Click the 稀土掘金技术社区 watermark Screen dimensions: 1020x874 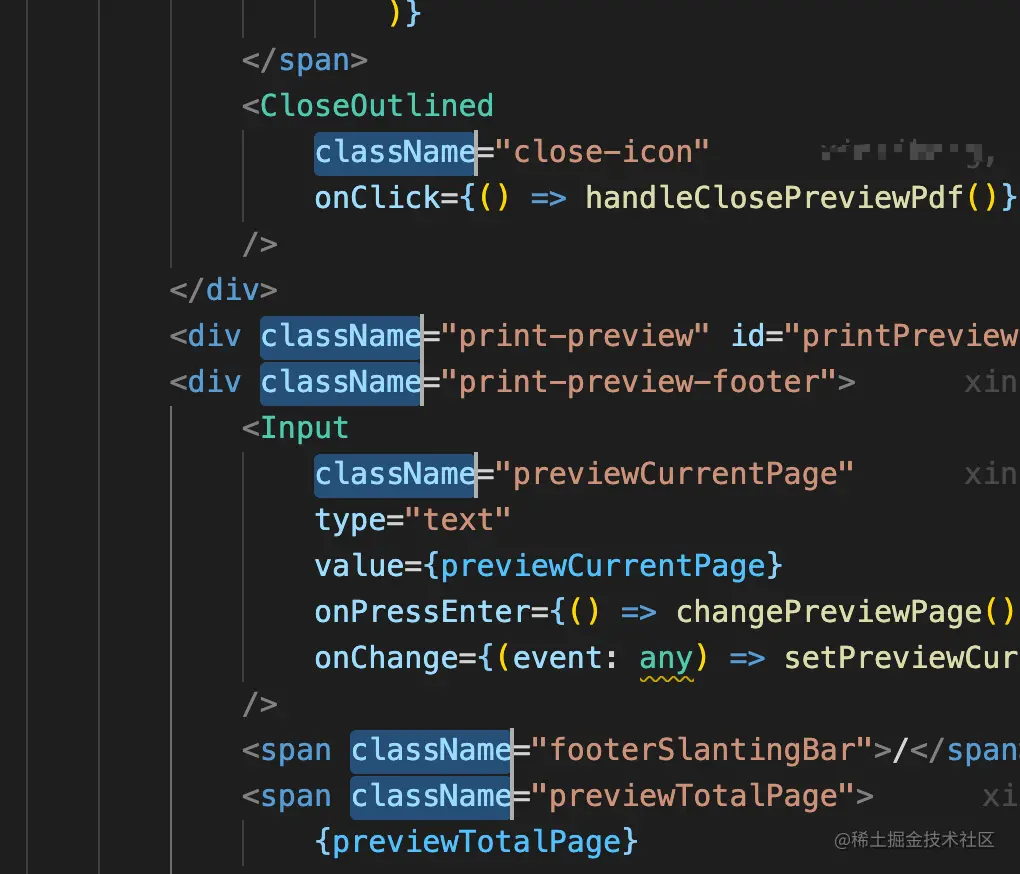pos(914,840)
